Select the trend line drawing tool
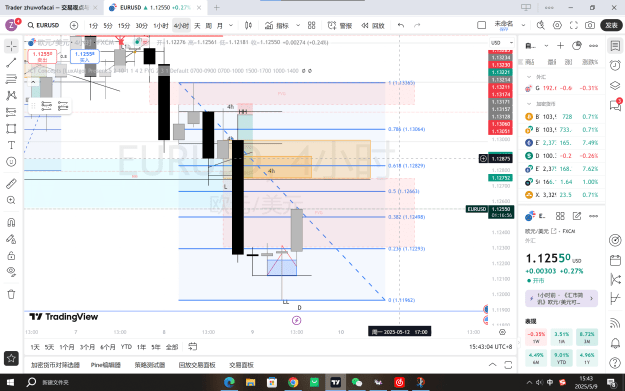The image size is (625, 391). coord(11,63)
